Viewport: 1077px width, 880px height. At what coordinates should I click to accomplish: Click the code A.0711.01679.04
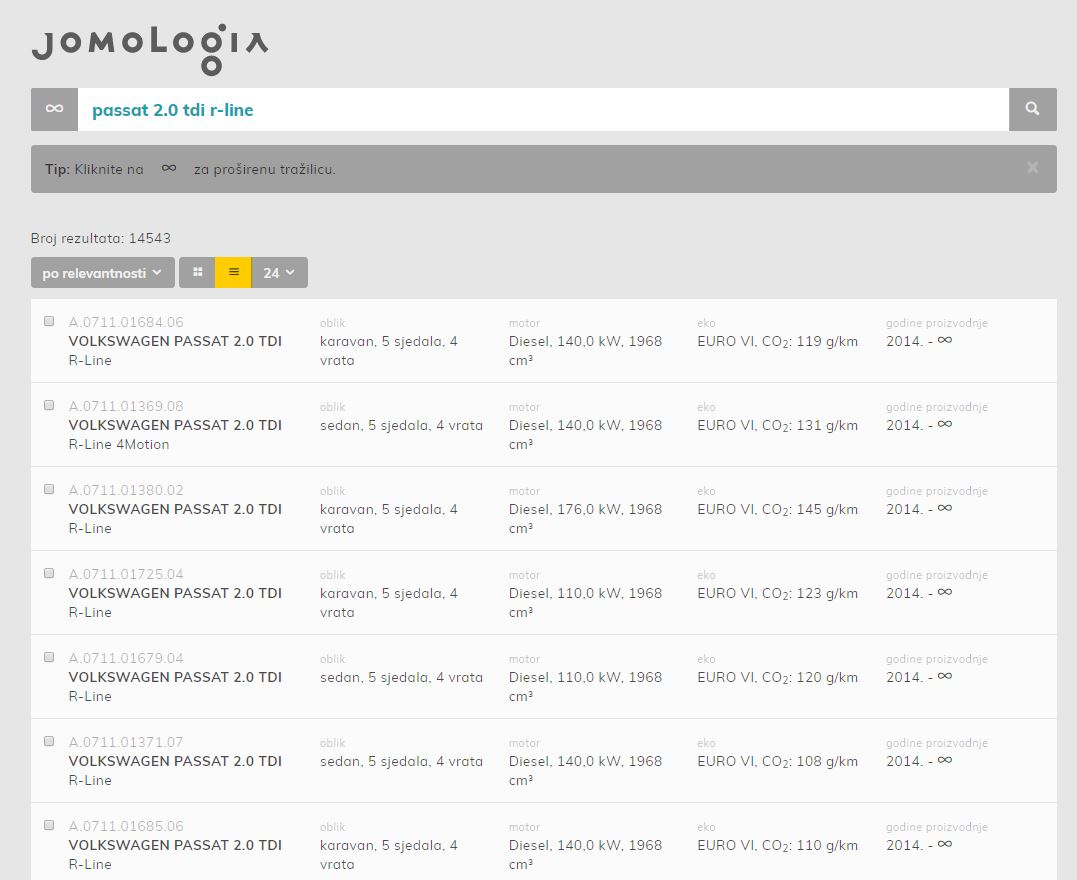click(x=126, y=658)
